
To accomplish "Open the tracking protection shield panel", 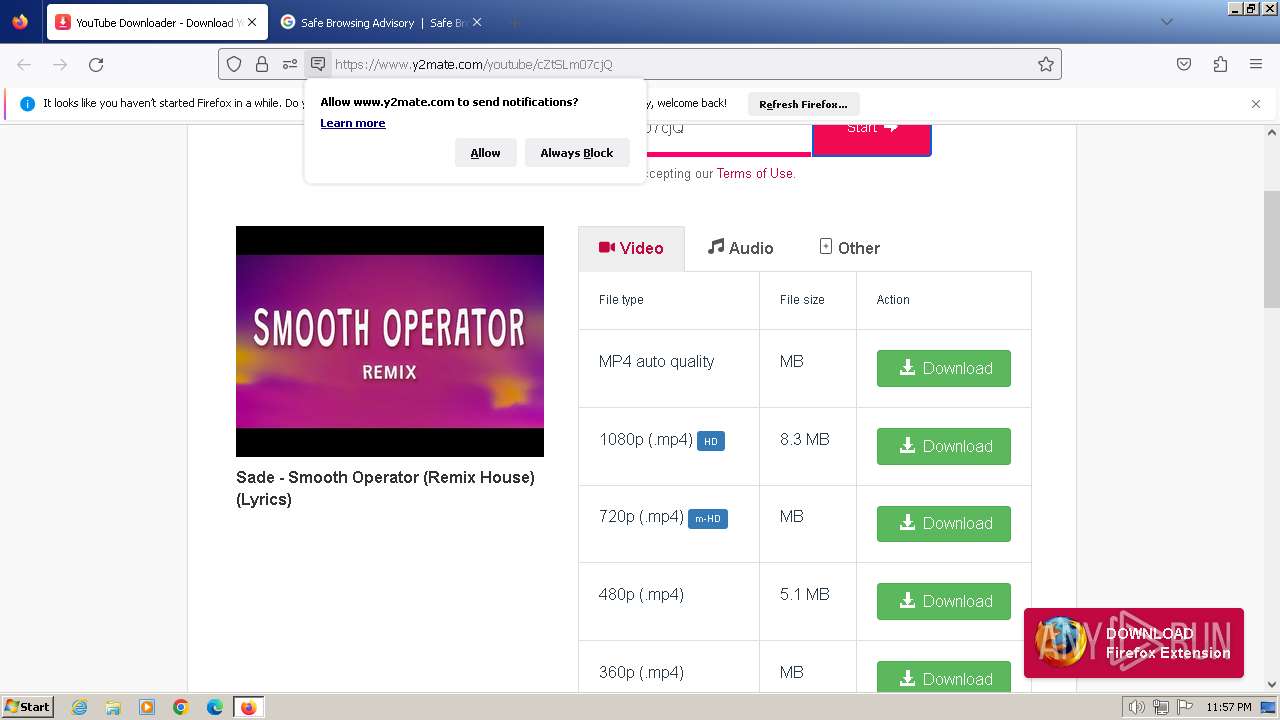I will click(x=234, y=64).
